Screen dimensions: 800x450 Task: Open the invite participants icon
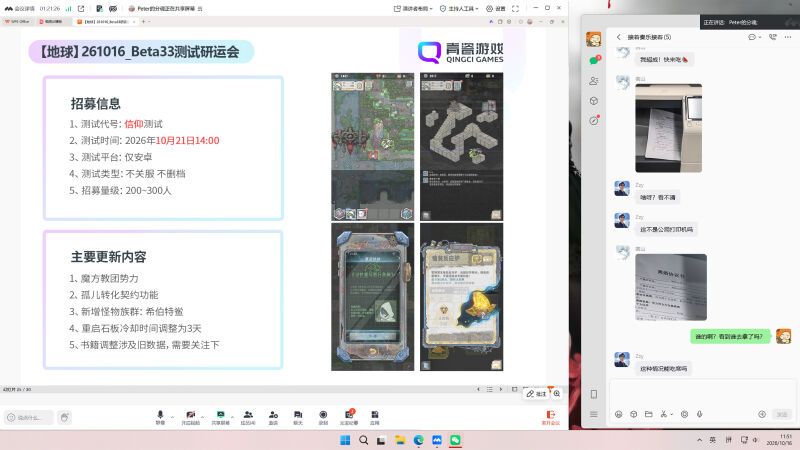click(273, 417)
